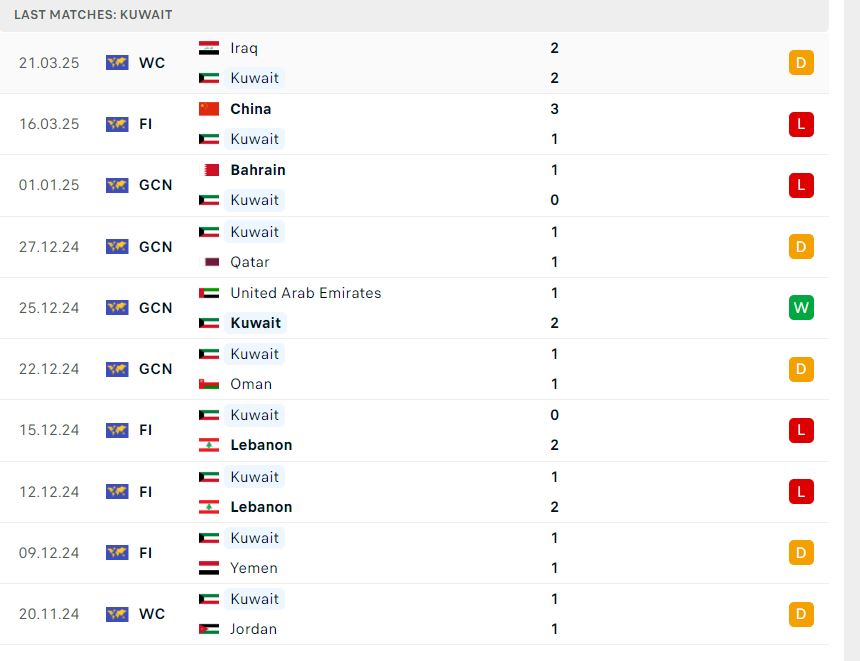860x661 pixels.
Task: Click the Oman flag icon
Action: (208, 384)
